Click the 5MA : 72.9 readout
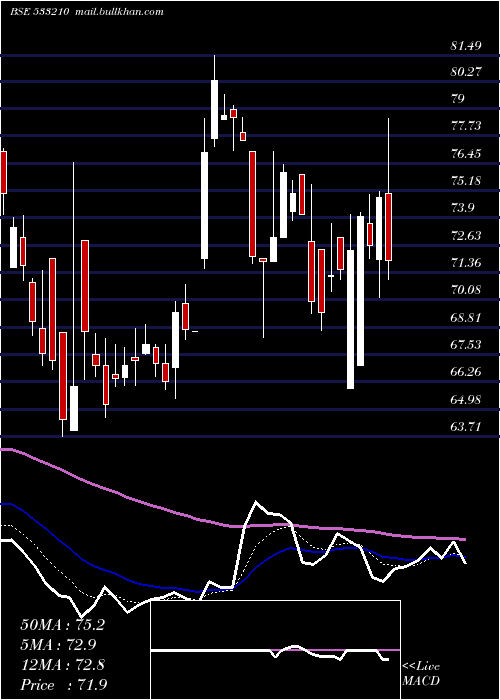500x700 pixels. [58, 644]
